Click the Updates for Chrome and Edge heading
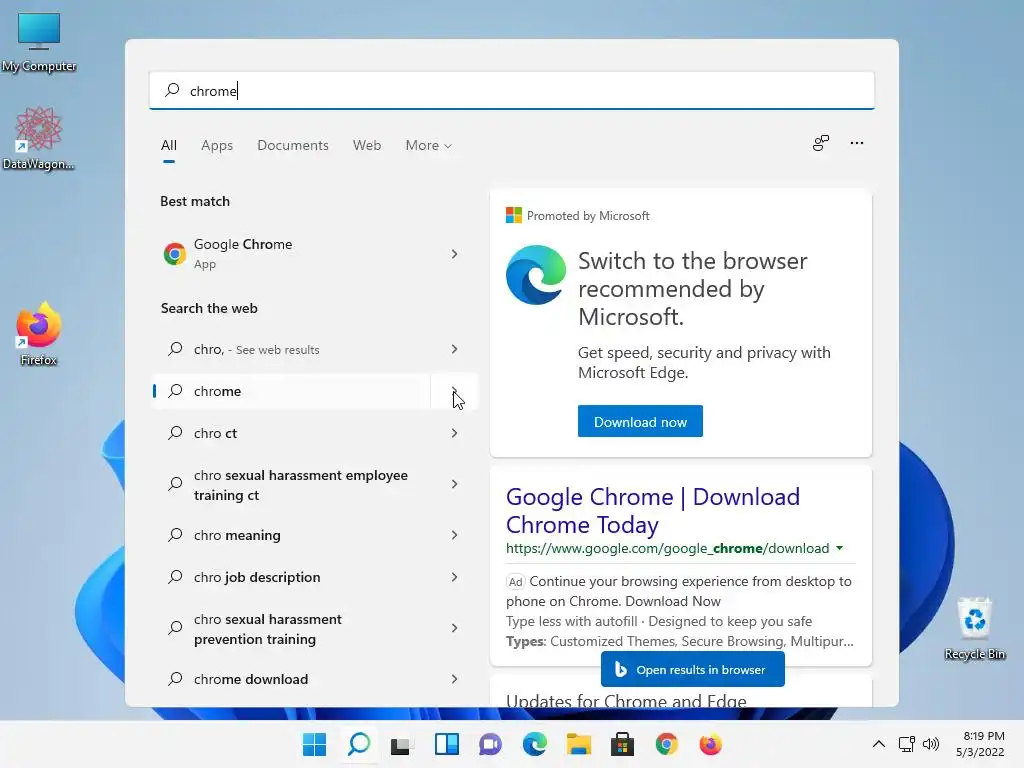Image resolution: width=1024 pixels, height=768 pixels. (x=626, y=701)
